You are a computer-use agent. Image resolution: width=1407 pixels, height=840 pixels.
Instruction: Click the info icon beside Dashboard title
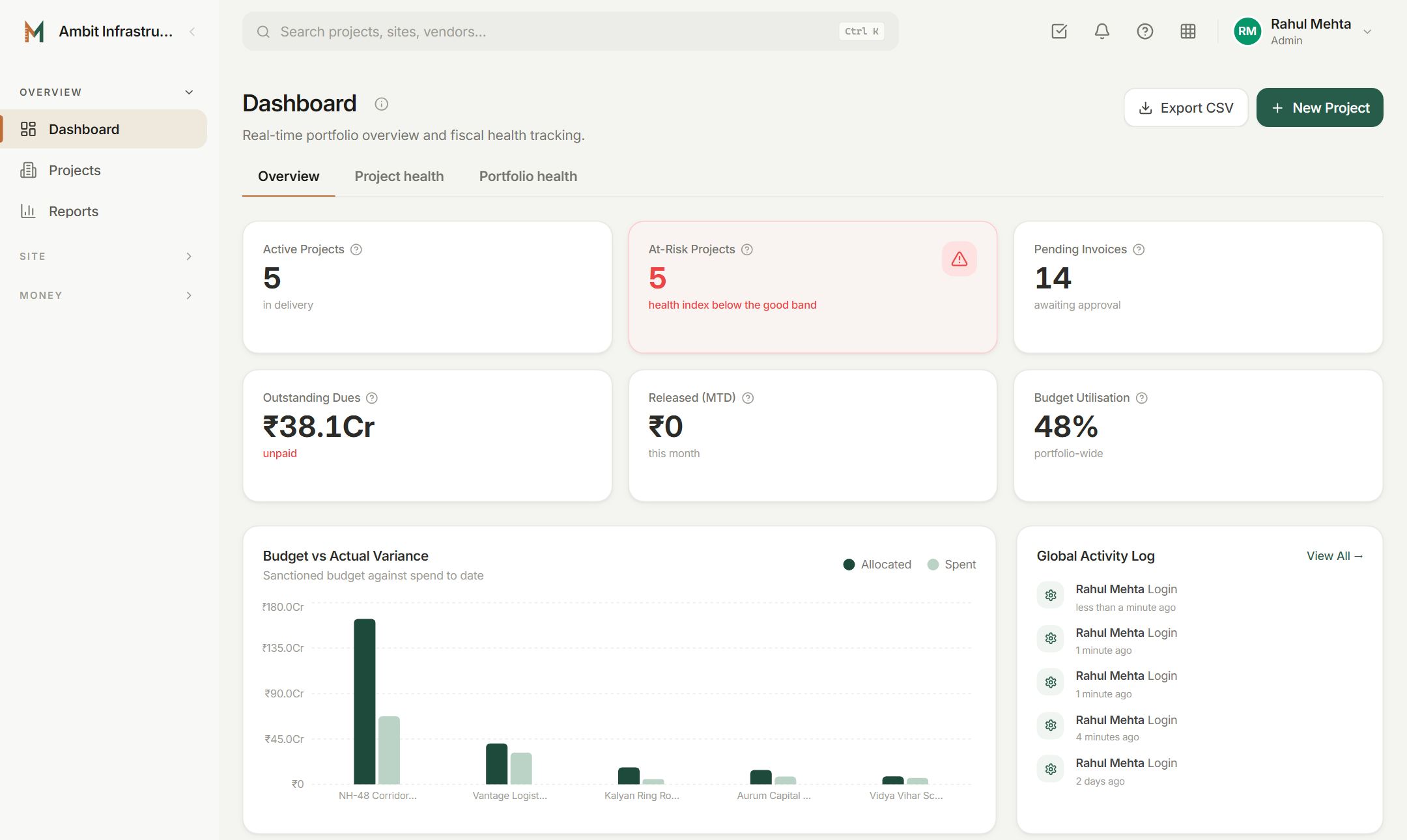(x=382, y=104)
